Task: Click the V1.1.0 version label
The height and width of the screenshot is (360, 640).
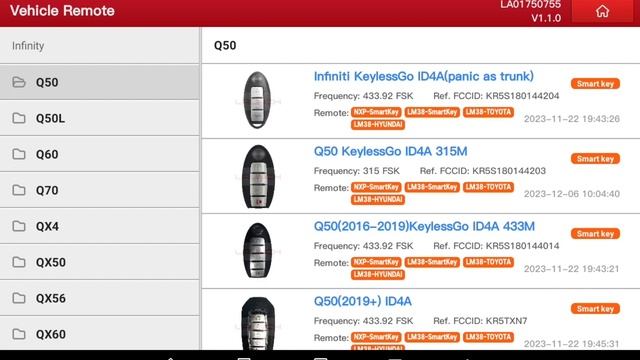Action: pos(546,18)
